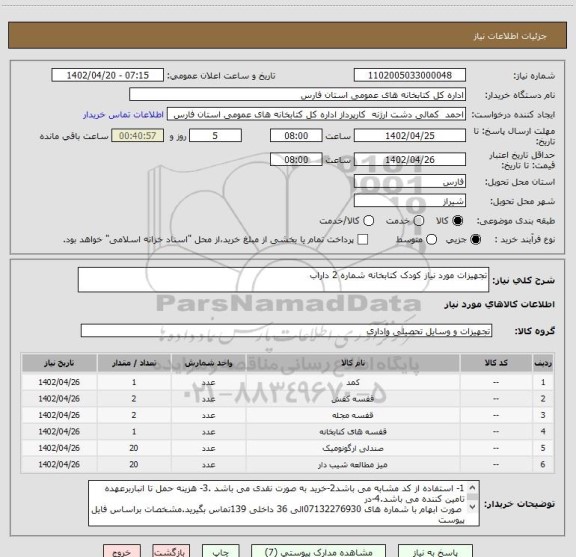
Task: Select the کمد item row name
Action: tap(353, 382)
